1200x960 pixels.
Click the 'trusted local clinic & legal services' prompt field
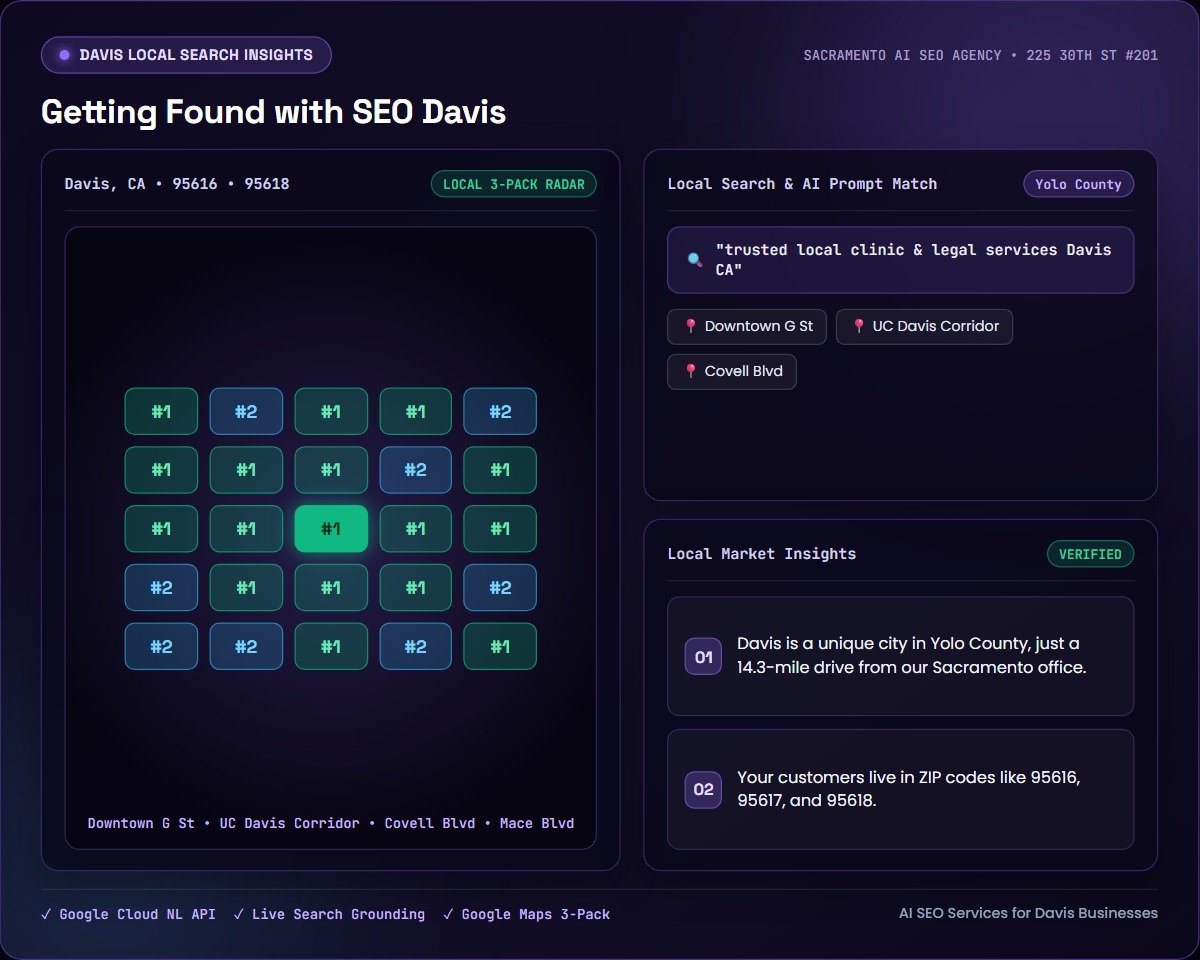tap(901, 260)
